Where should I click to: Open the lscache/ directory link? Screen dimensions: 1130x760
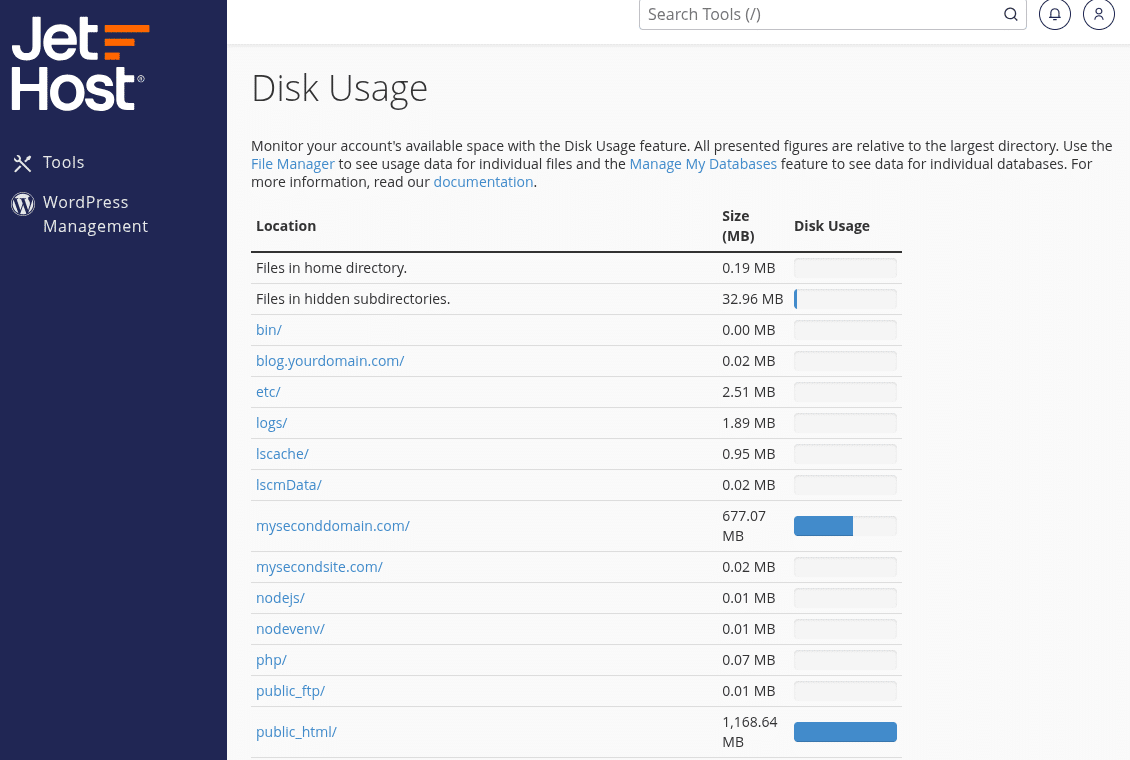[x=282, y=454]
